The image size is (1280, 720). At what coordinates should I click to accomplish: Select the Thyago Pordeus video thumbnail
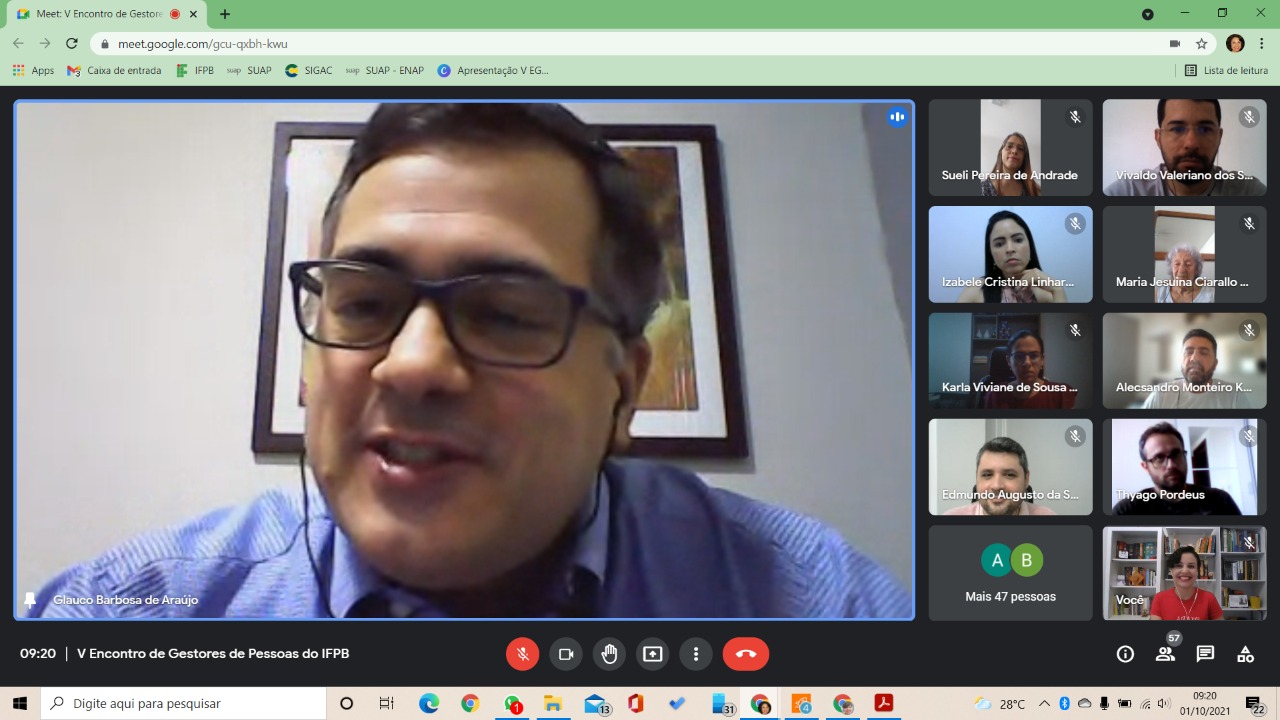1184,467
